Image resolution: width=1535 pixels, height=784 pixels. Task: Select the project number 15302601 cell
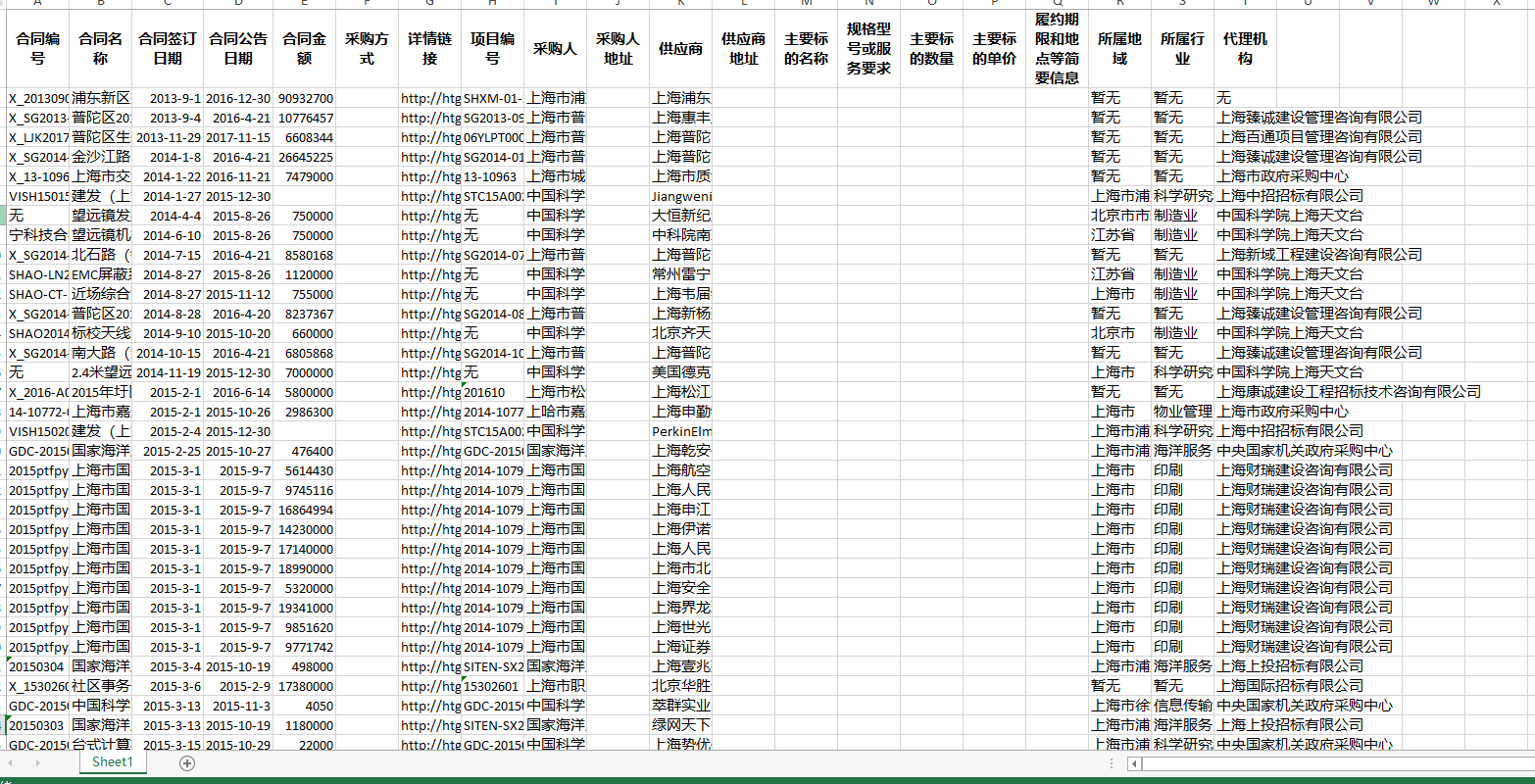click(x=493, y=686)
